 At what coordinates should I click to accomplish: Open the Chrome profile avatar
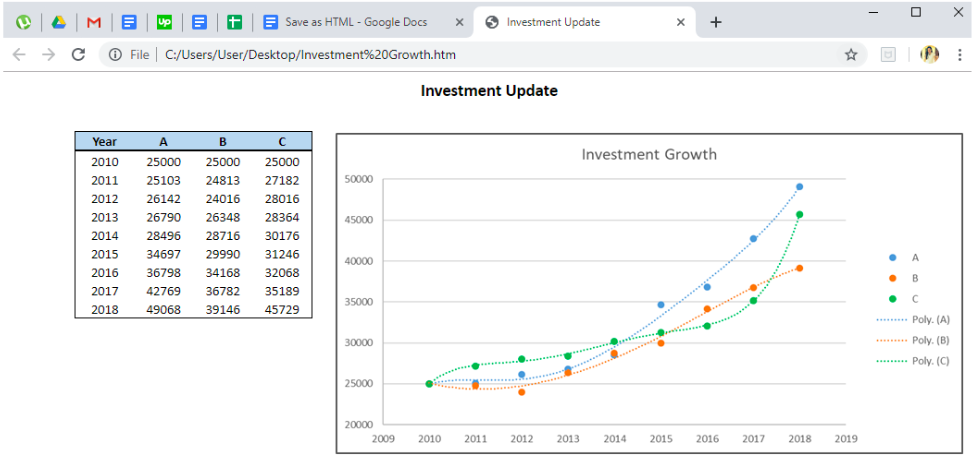coord(929,55)
